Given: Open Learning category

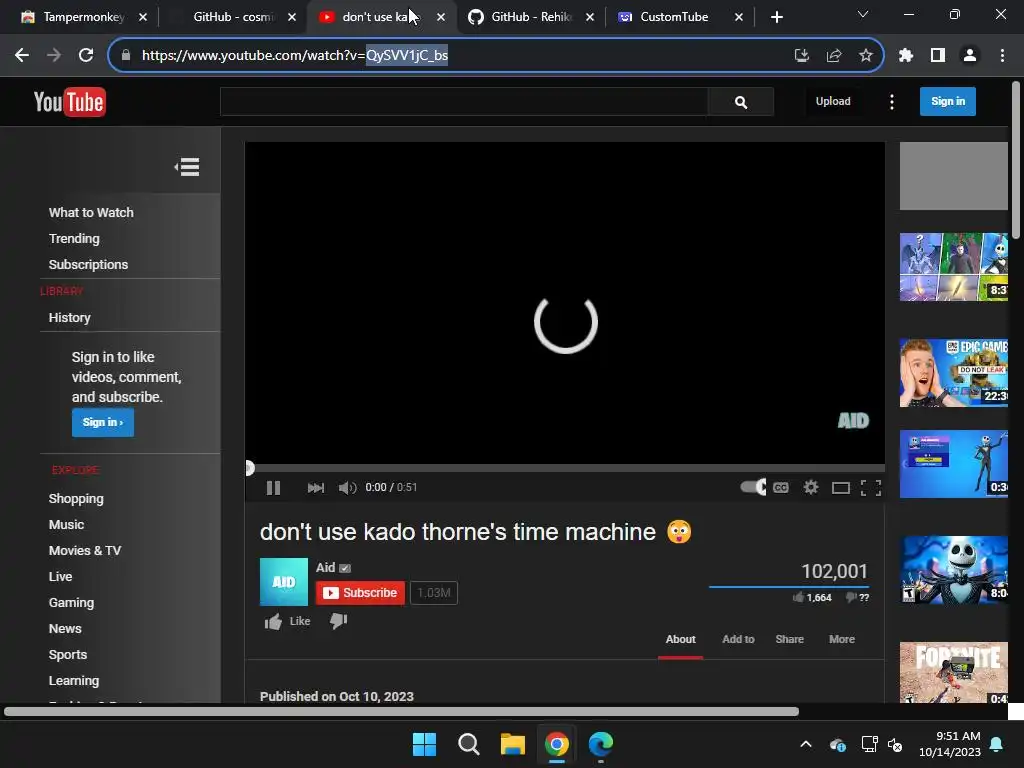Looking at the screenshot, I should pyautogui.click(x=74, y=681).
